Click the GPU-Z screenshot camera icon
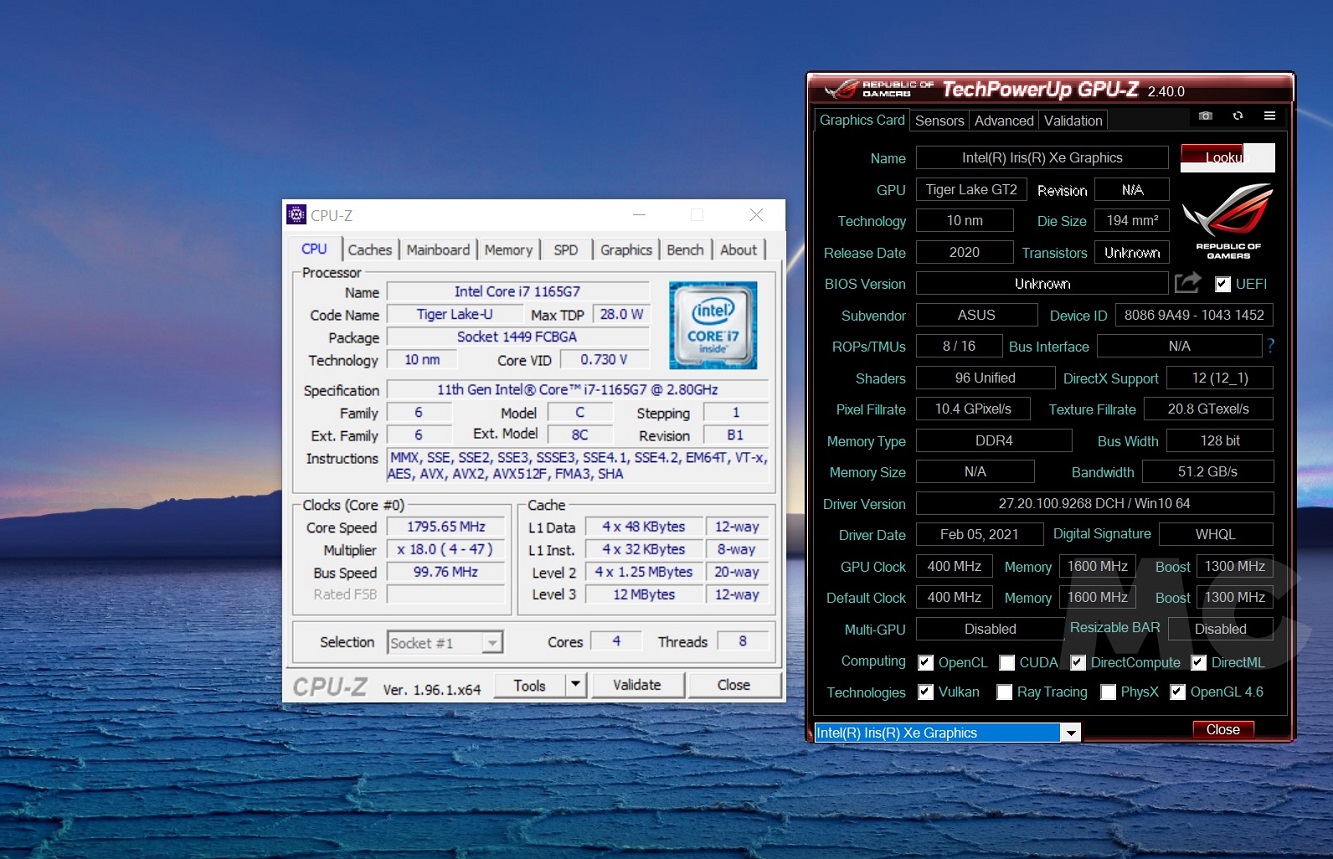Viewport: 1333px width, 859px height. pos(1205,116)
